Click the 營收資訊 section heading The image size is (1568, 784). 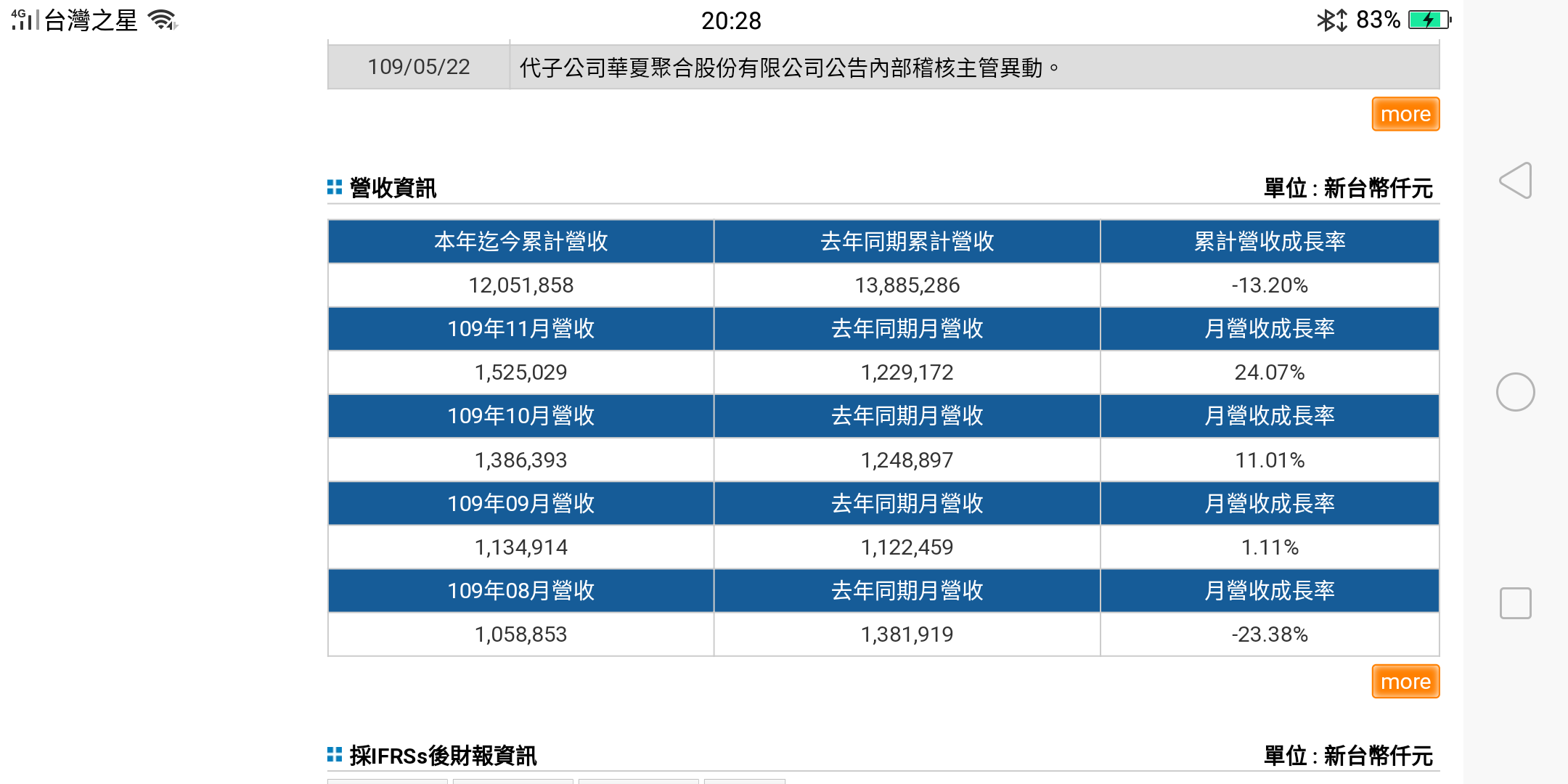[x=393, y=188]
